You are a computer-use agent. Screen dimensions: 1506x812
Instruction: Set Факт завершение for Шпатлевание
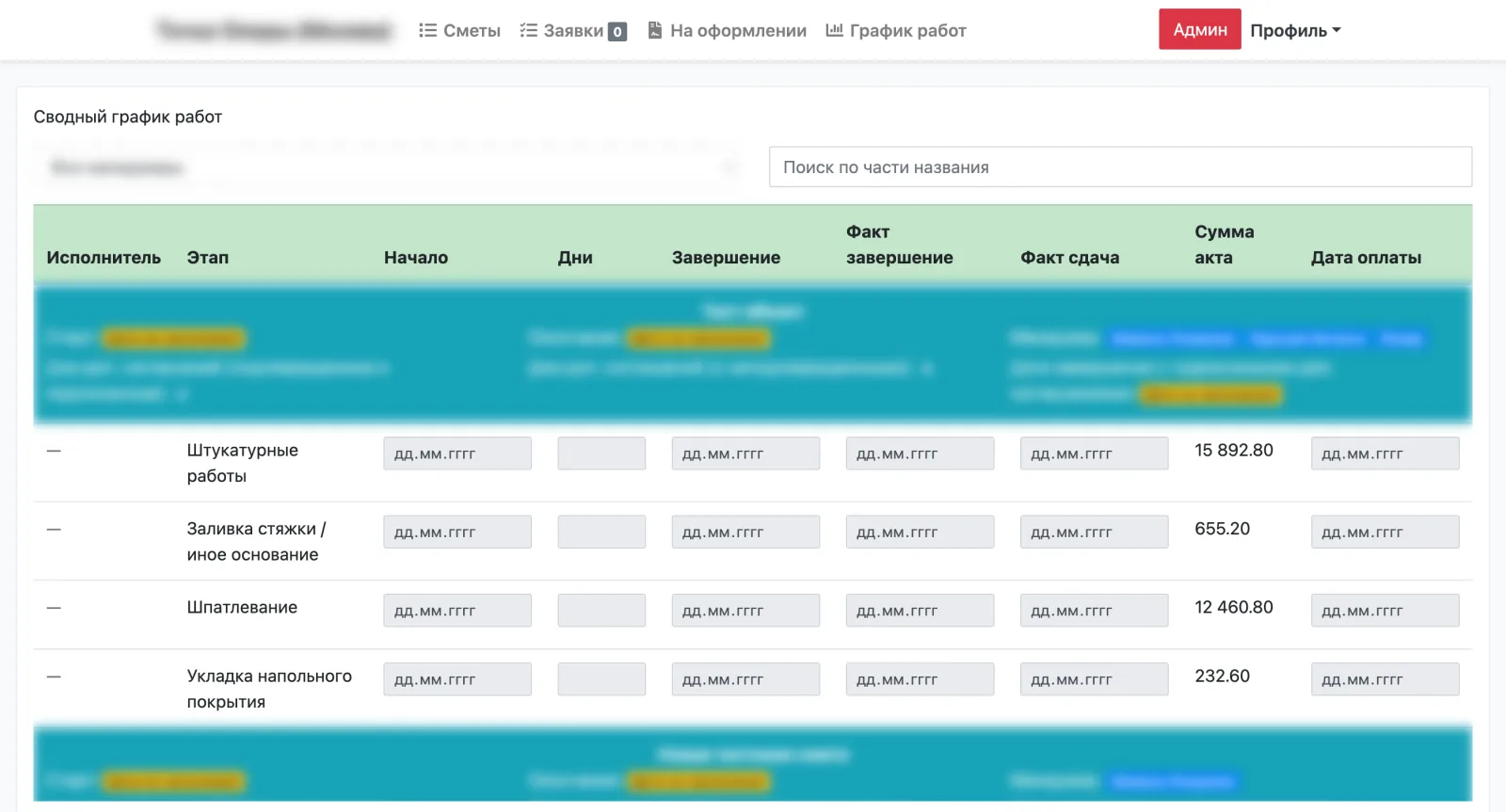[920, 611]
